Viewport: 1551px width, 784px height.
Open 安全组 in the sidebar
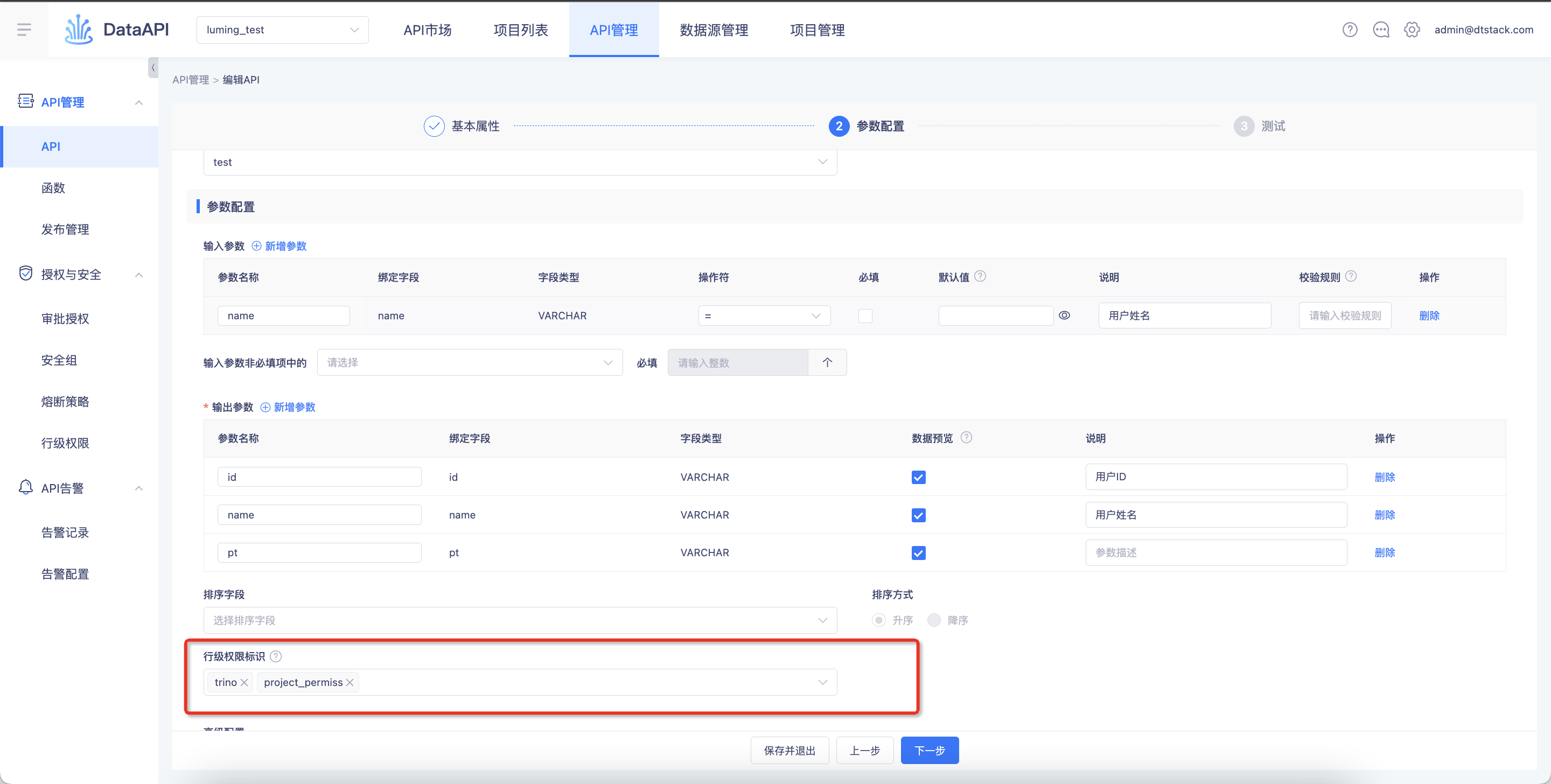coord(59,360)
